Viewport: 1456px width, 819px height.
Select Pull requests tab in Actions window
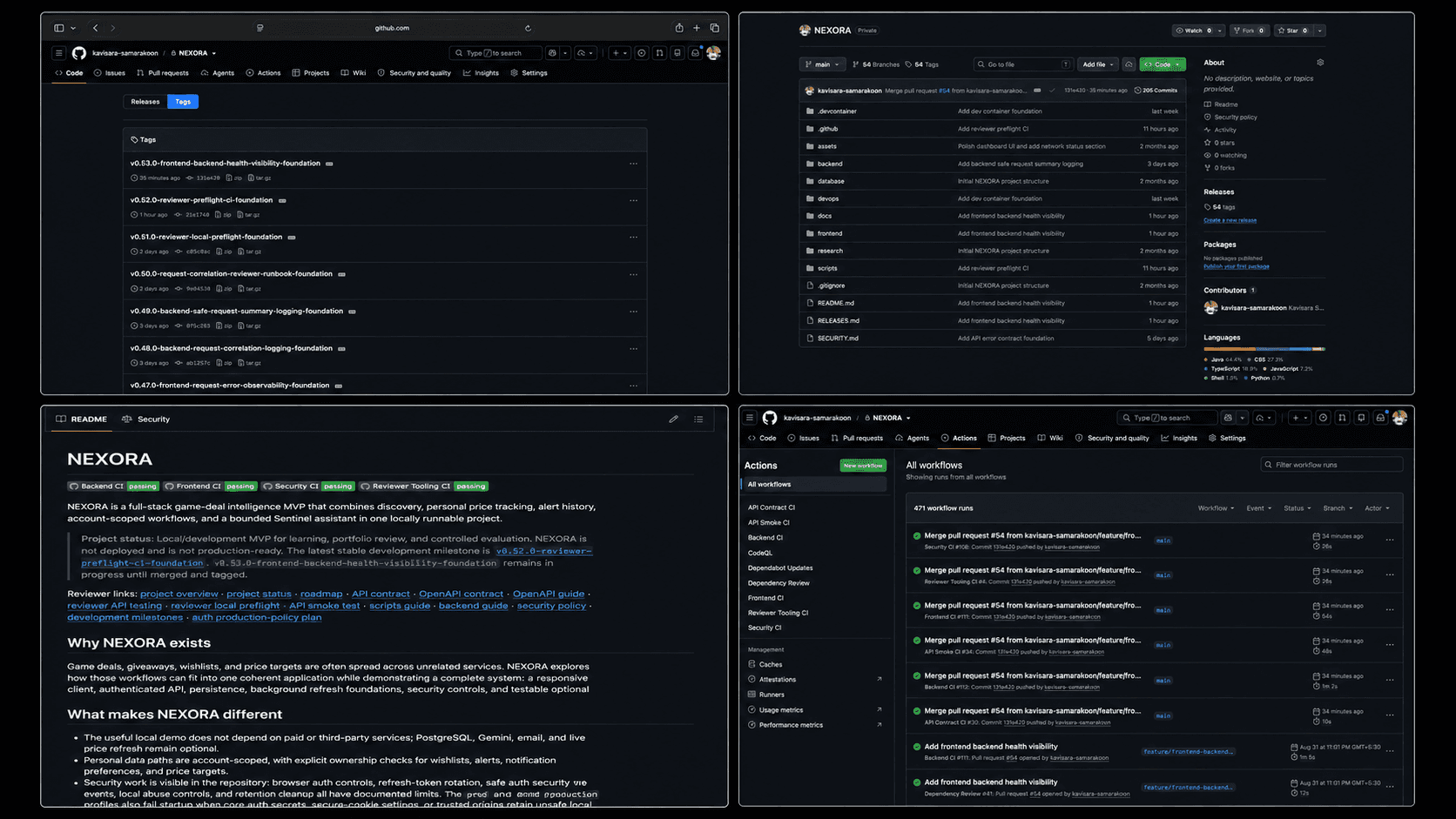[x=857, y=438]
